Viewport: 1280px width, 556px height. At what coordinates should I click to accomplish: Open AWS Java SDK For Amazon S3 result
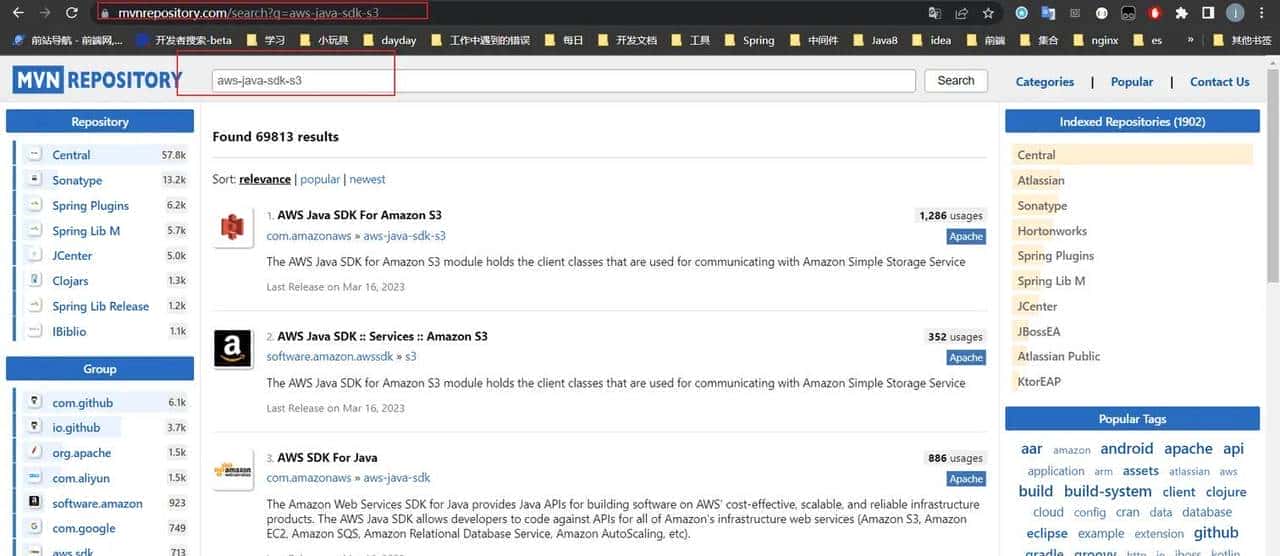(359, 215)
